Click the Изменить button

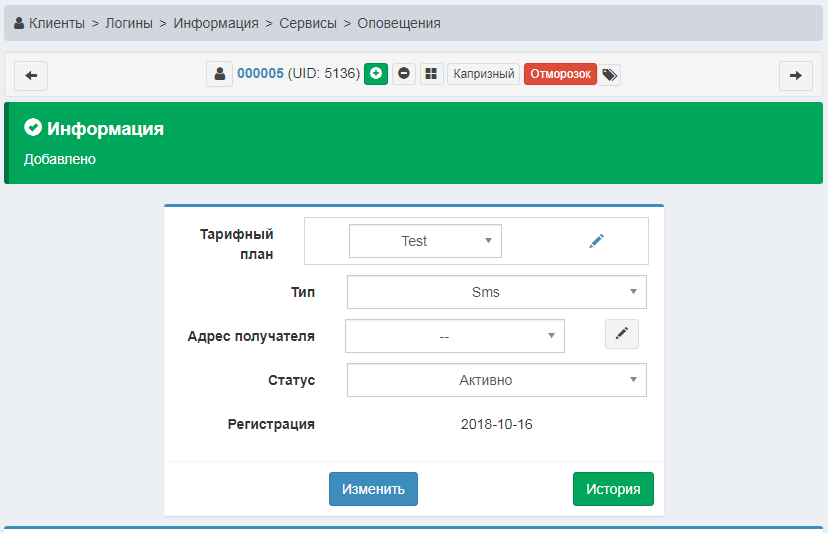[x=373, y=489]
